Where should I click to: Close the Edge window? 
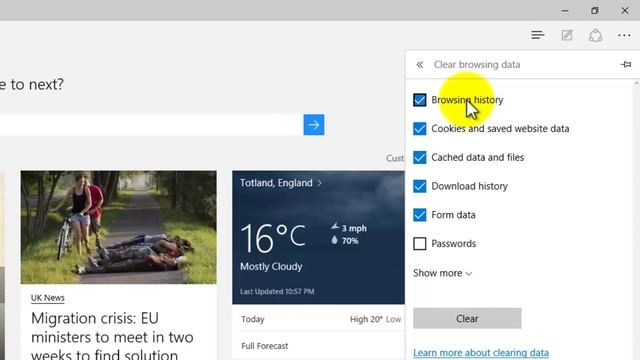[625, 11]
